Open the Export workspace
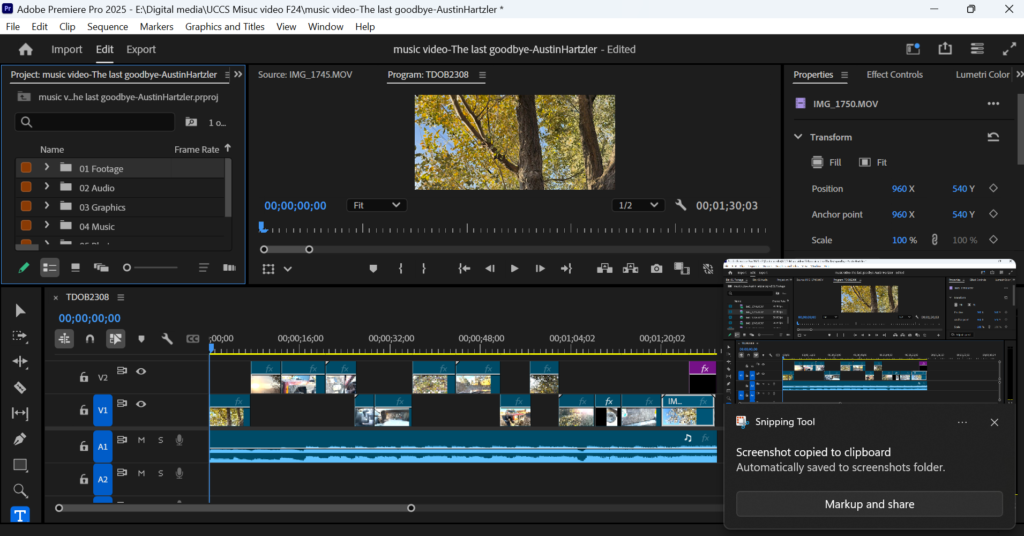Viewport: 1024px width, 536px height. click(141, 49)
